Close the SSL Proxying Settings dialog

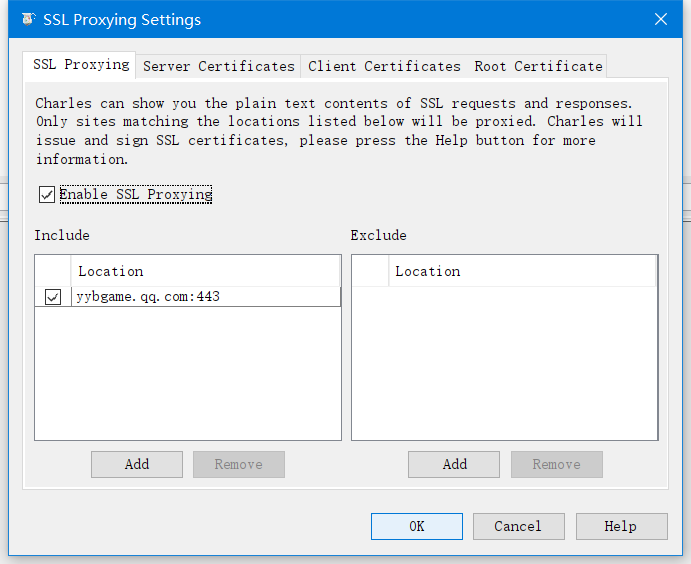pyautogui.click(x=661, y=19)
